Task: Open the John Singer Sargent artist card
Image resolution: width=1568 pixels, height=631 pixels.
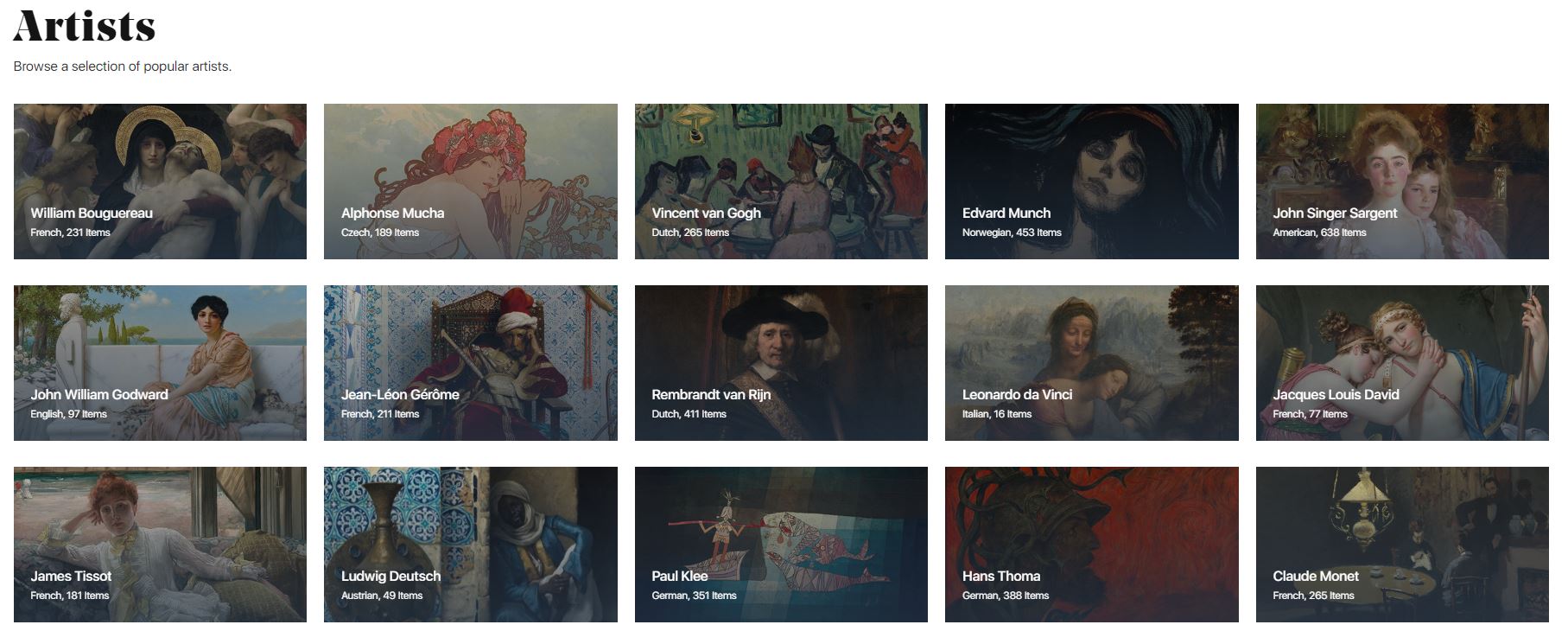Action: (x=1402, y=182)
